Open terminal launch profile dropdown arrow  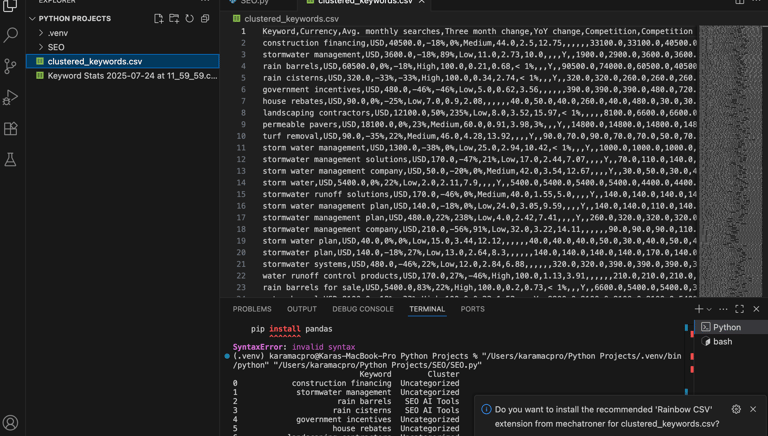(709, 309)
